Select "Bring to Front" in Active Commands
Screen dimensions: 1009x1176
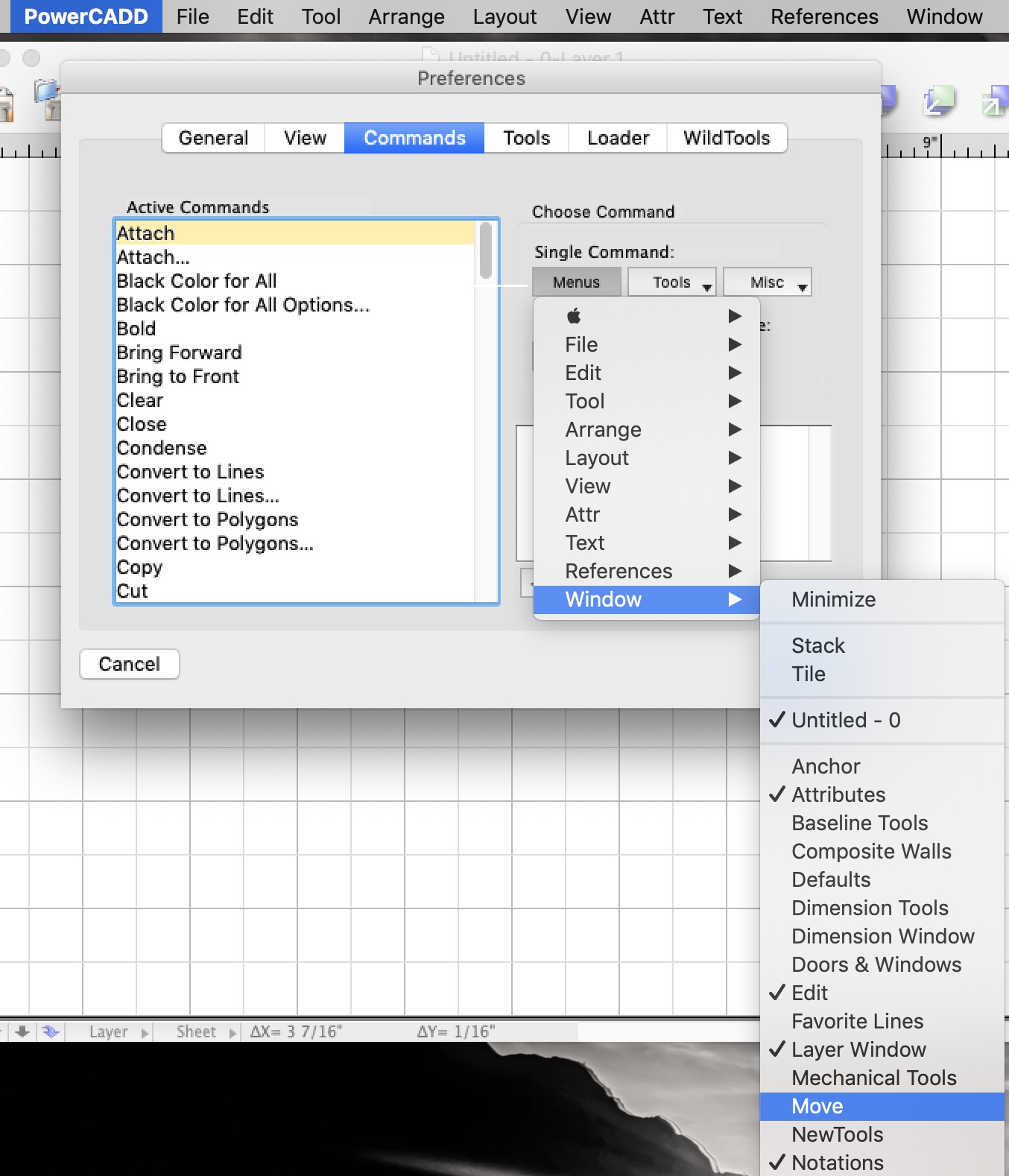[295, 376]
